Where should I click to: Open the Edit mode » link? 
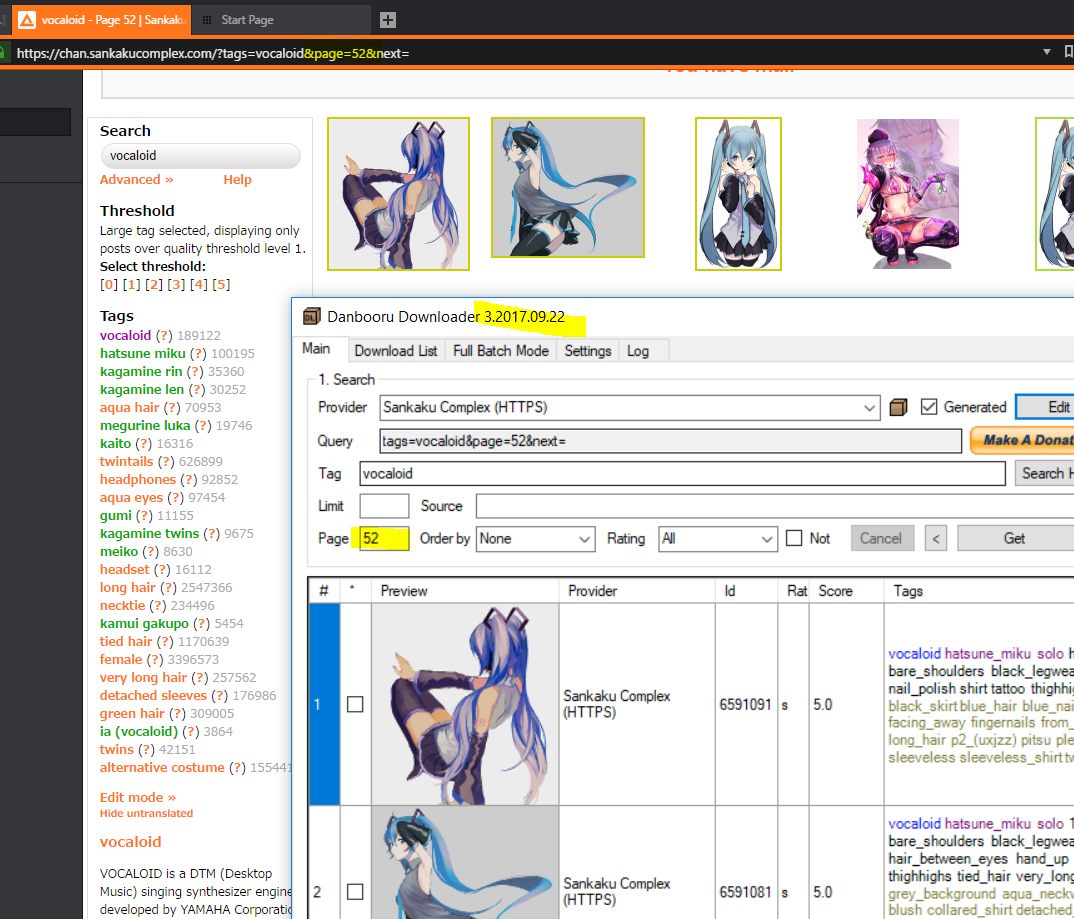pos(138,797)
